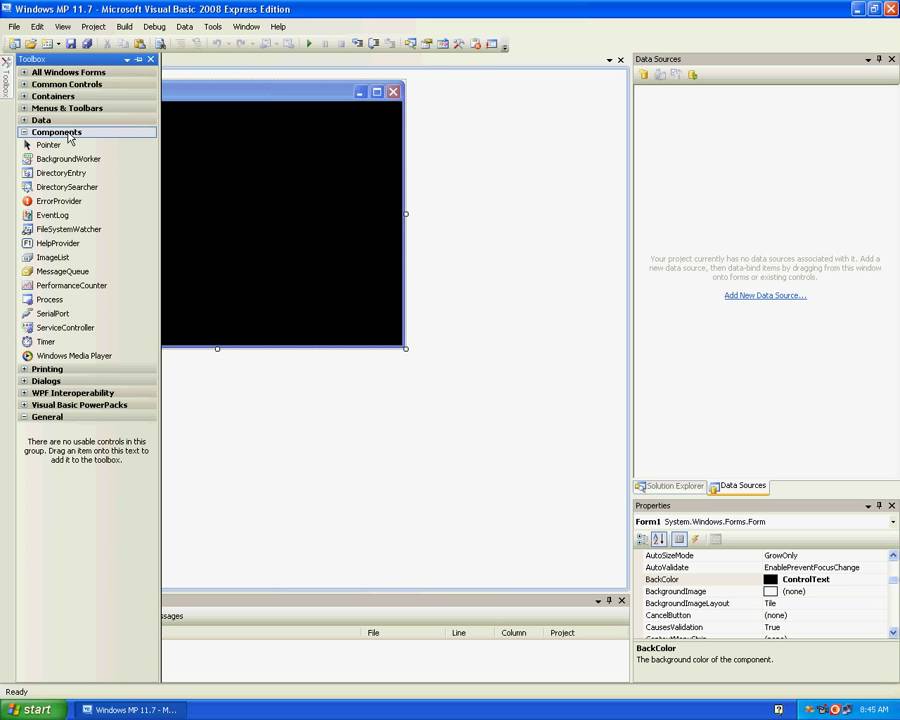Start debugging with the green play icon
Image resolution: width=900 pixels, height=720 pixels.
[x=309, y=44]
